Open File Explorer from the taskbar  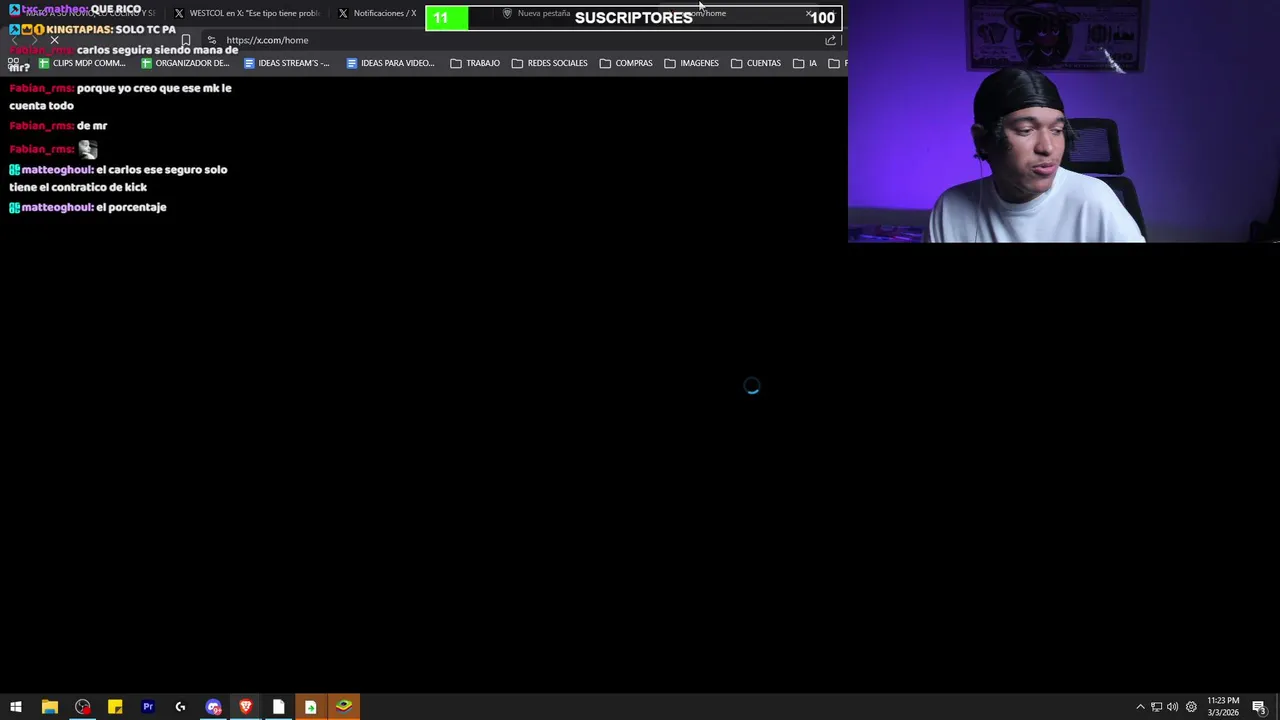[x=49, y=707]
